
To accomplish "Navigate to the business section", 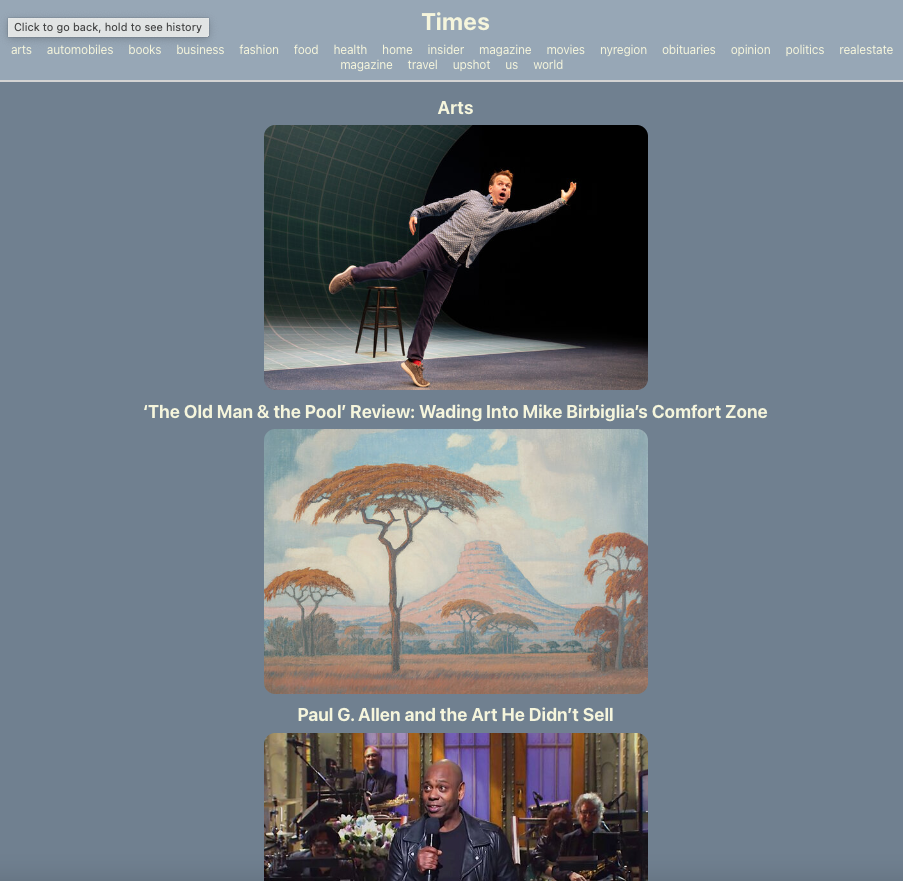I will 200,50.
